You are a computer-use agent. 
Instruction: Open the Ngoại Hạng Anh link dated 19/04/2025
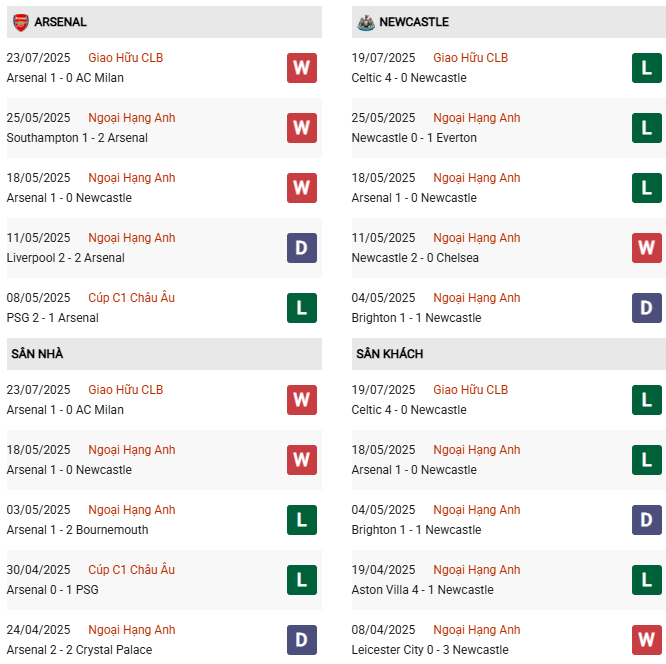(476, 570)
